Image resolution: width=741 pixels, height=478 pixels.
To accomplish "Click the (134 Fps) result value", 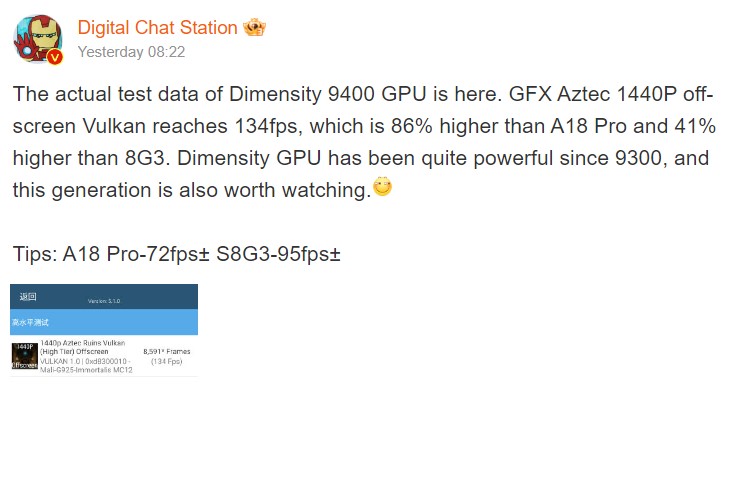I will tap(167, 361).
